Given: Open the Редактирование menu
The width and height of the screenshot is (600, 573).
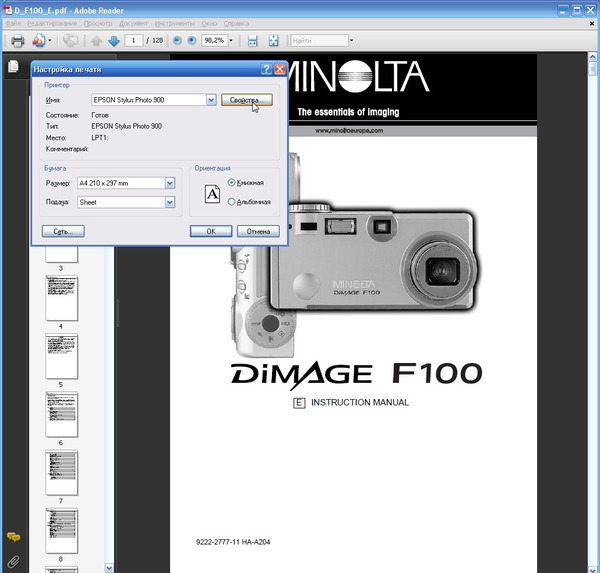Looking at the screenshot, I should 52,23.
